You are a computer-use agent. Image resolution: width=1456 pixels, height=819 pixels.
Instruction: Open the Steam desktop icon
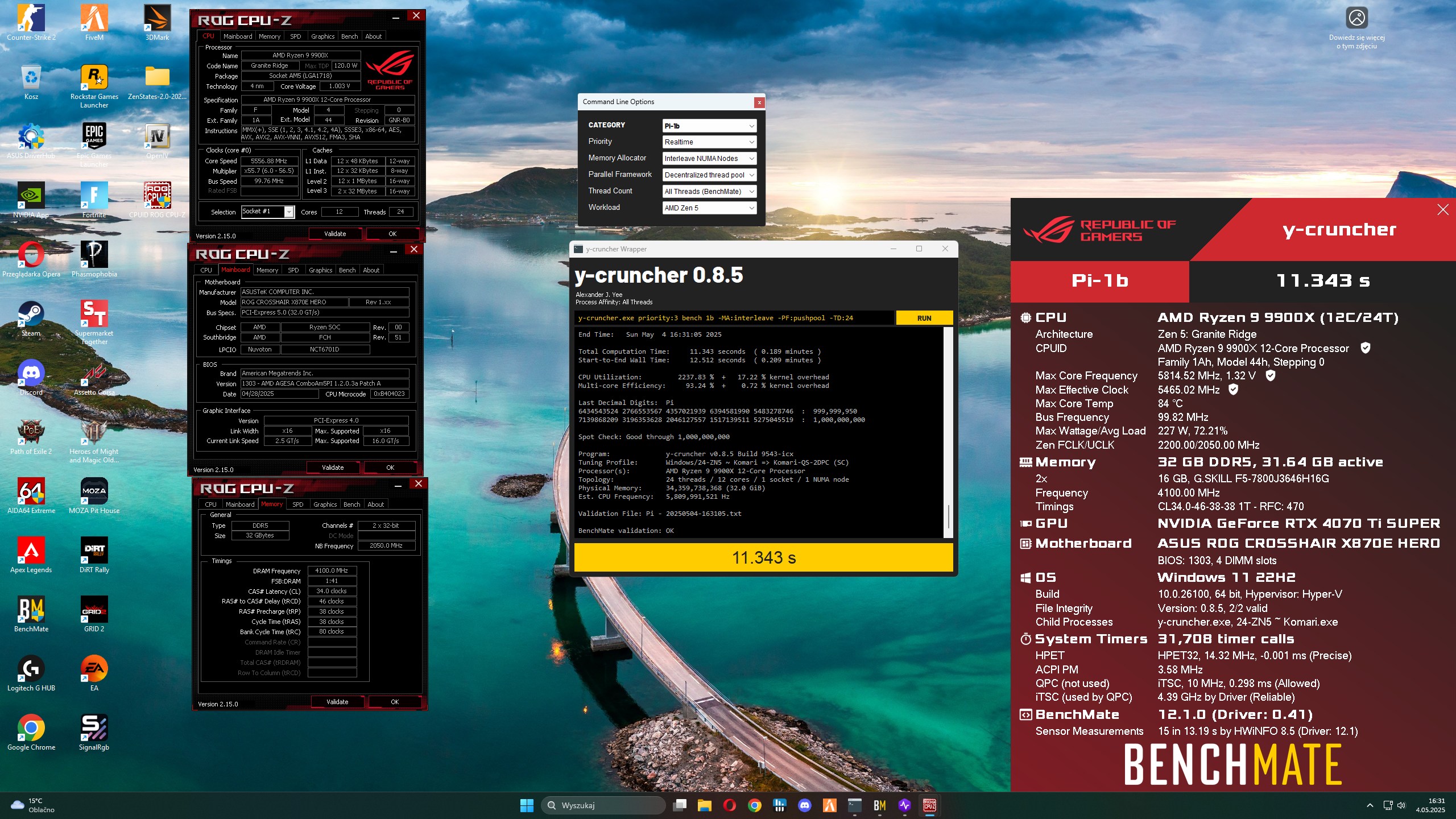pos(31,319)
